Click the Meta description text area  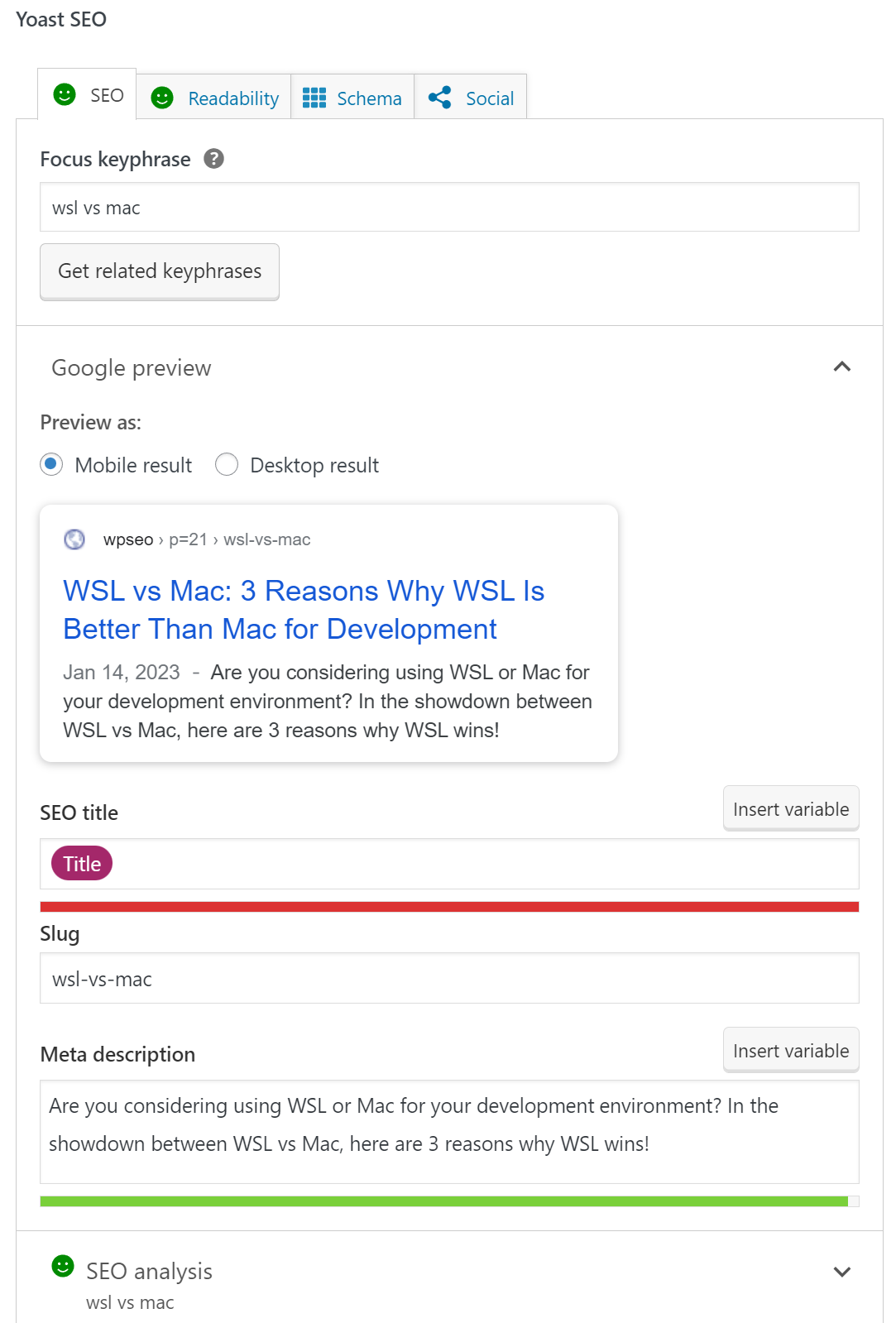click(x=449, y=1132)
